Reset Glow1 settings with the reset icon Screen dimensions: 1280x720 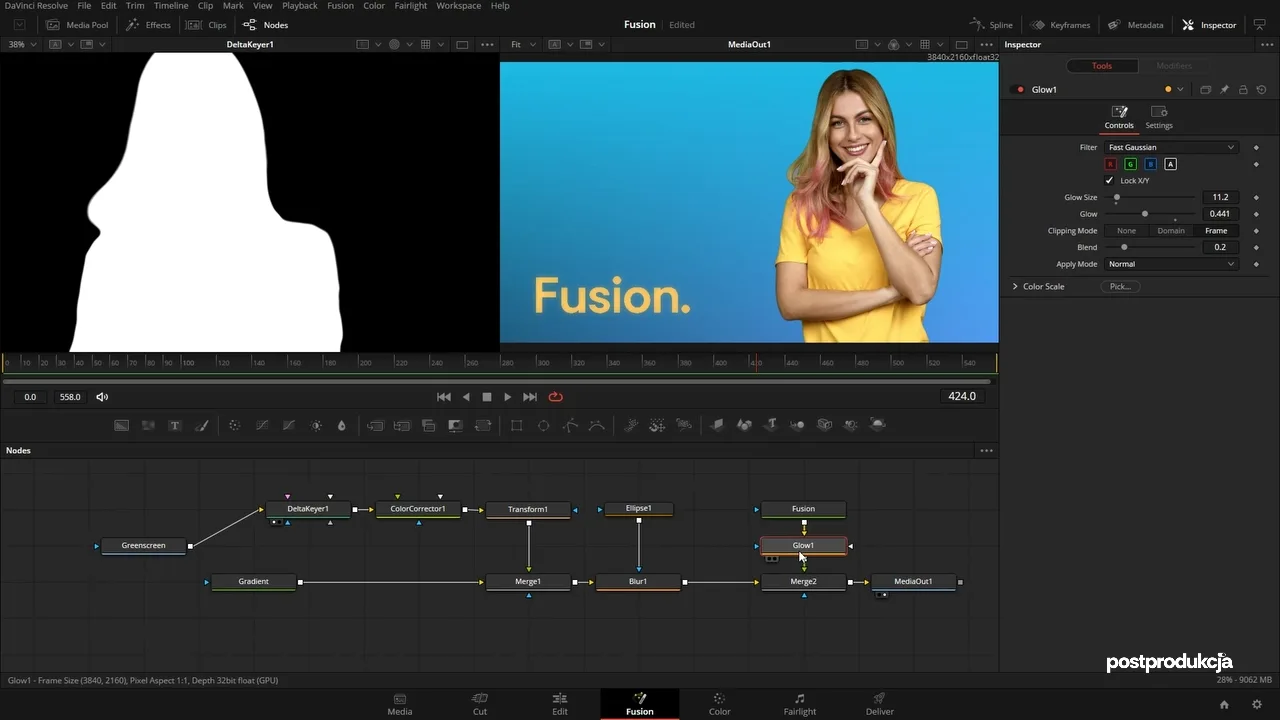(1262, 90)
